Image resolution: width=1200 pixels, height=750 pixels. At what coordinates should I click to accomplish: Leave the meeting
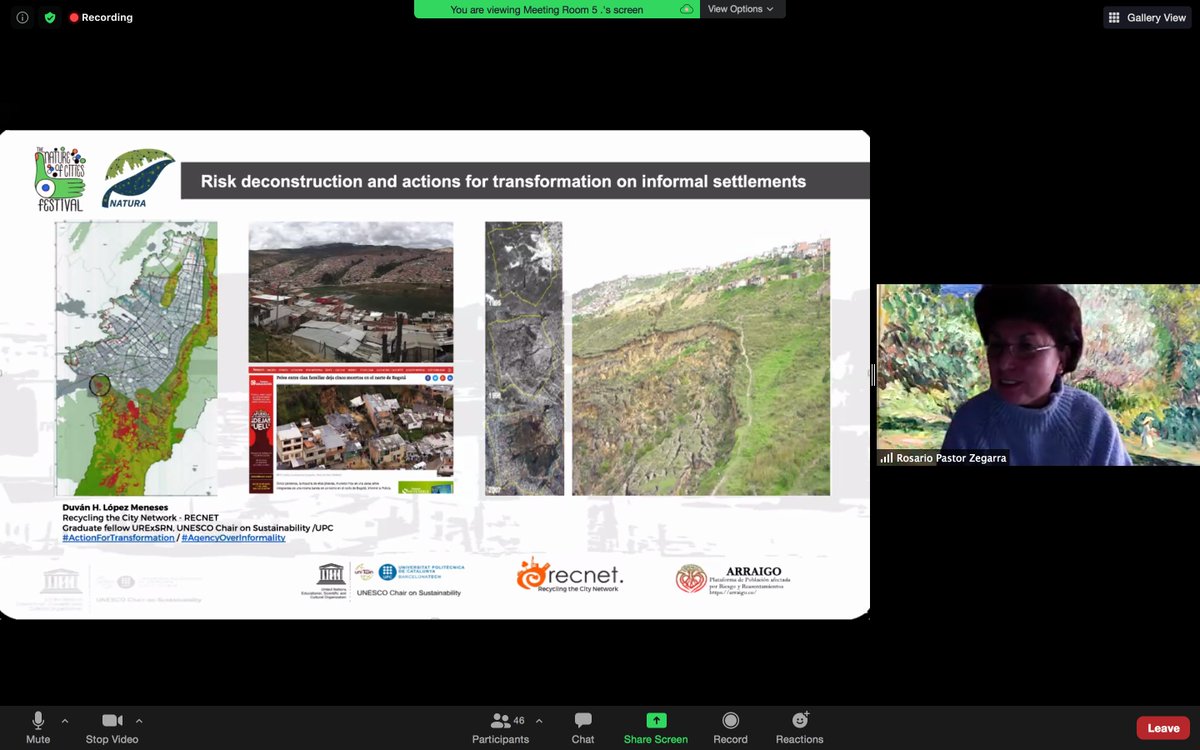(x=1163, y=728)
